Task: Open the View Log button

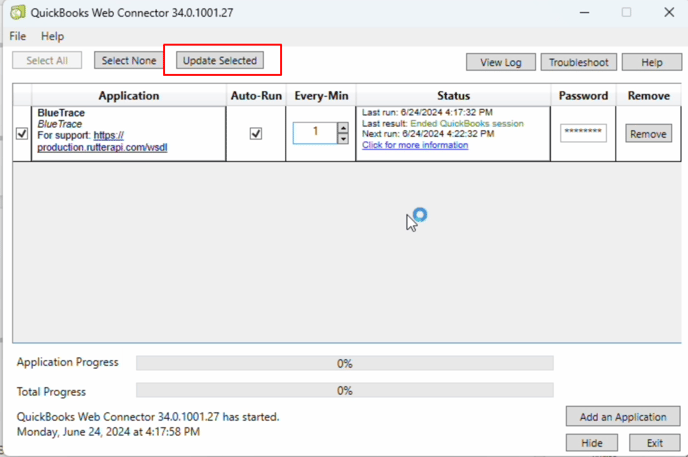Action: [x=501, y=62]
